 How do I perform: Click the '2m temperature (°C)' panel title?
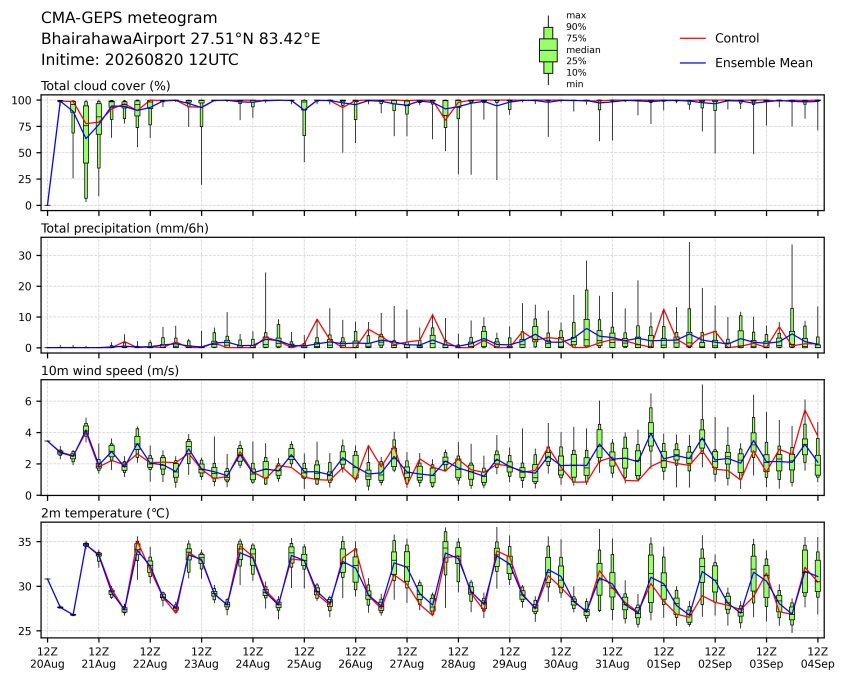tap(105, 513)
